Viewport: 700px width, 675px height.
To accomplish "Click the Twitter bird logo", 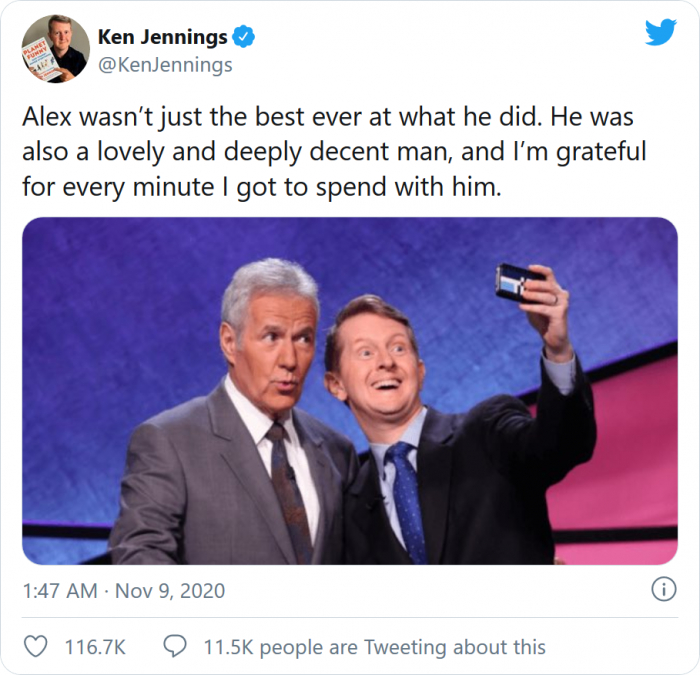I will [660, 33].
